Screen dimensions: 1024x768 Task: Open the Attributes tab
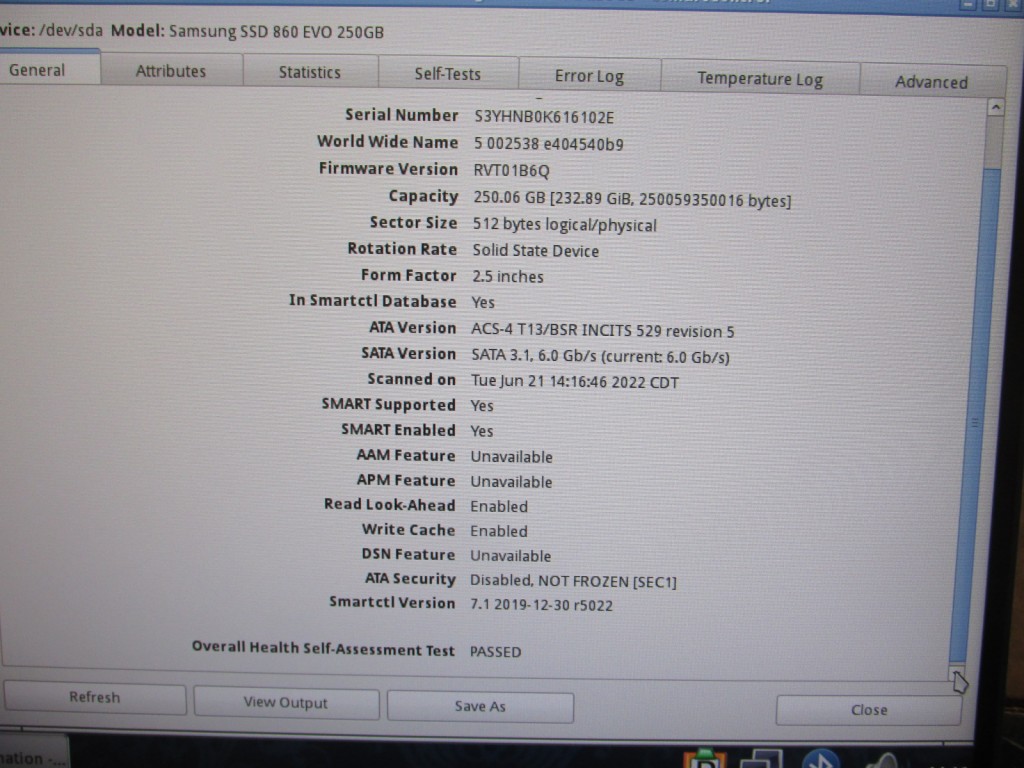click(171, 71)
